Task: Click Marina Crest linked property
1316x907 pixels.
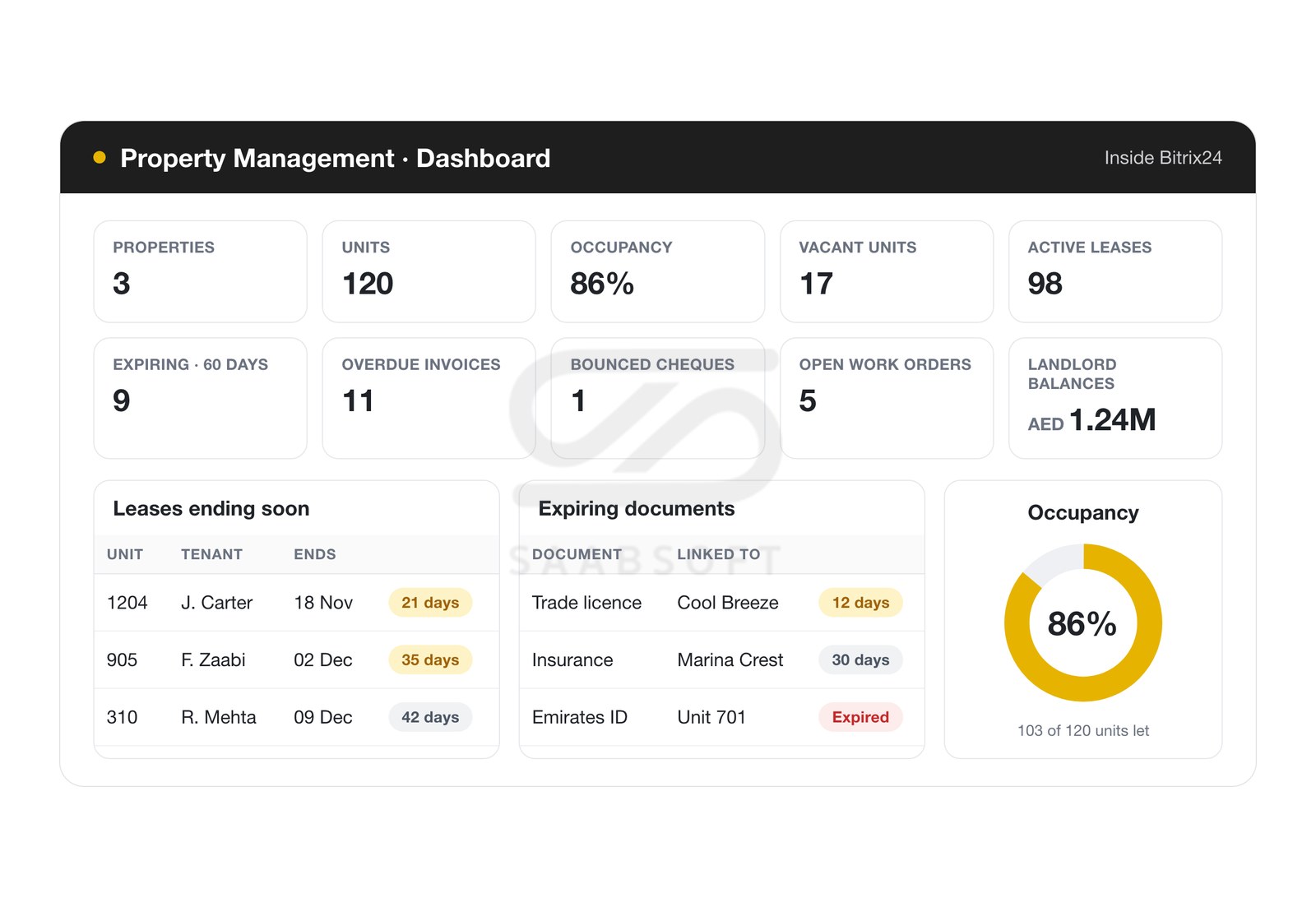Action: point(730,660)
